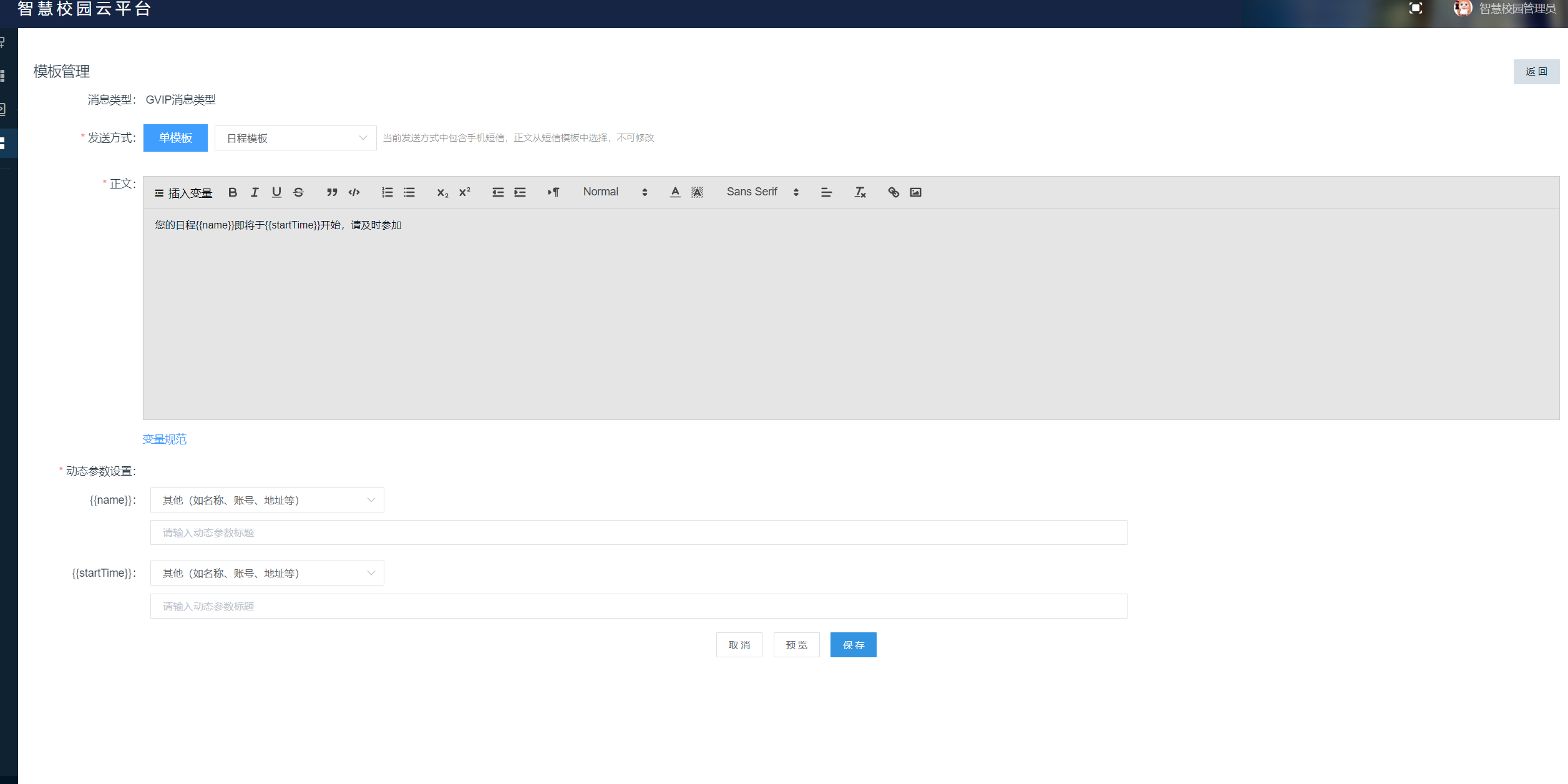
Task: Click the 保存 save button
Action: click(x=854, y=645)
